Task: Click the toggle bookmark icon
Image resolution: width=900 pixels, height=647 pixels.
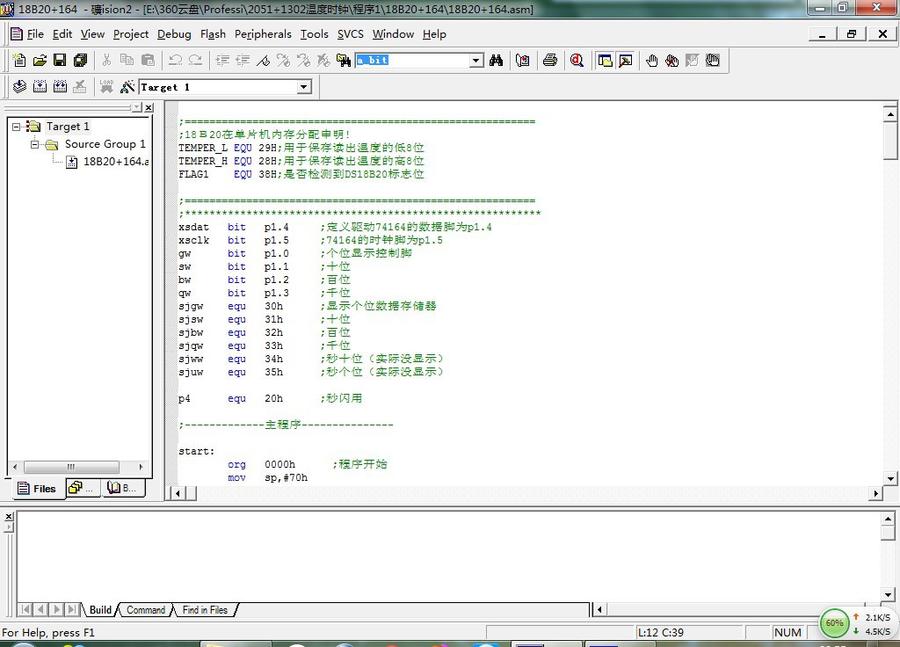Action: [x=262, y=60]
